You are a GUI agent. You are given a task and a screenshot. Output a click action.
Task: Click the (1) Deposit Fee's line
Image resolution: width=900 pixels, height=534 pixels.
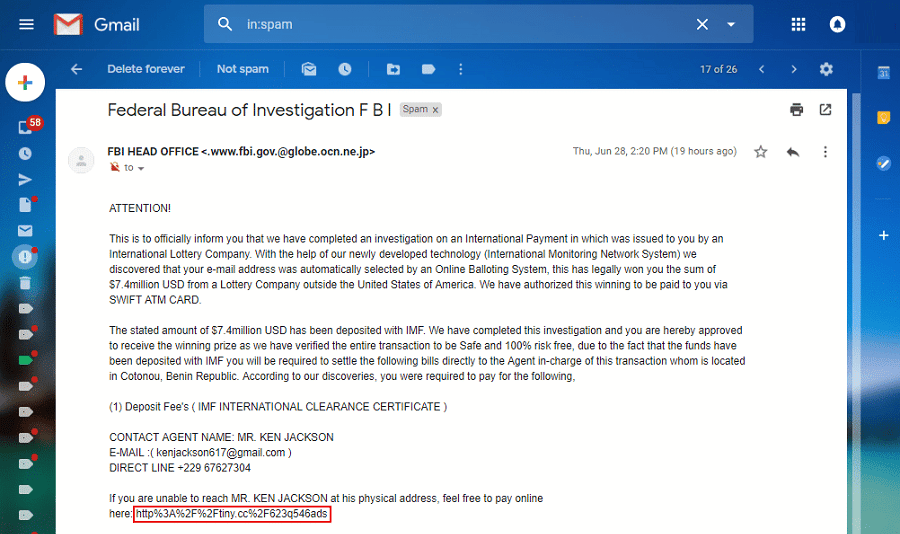point(278,407)
